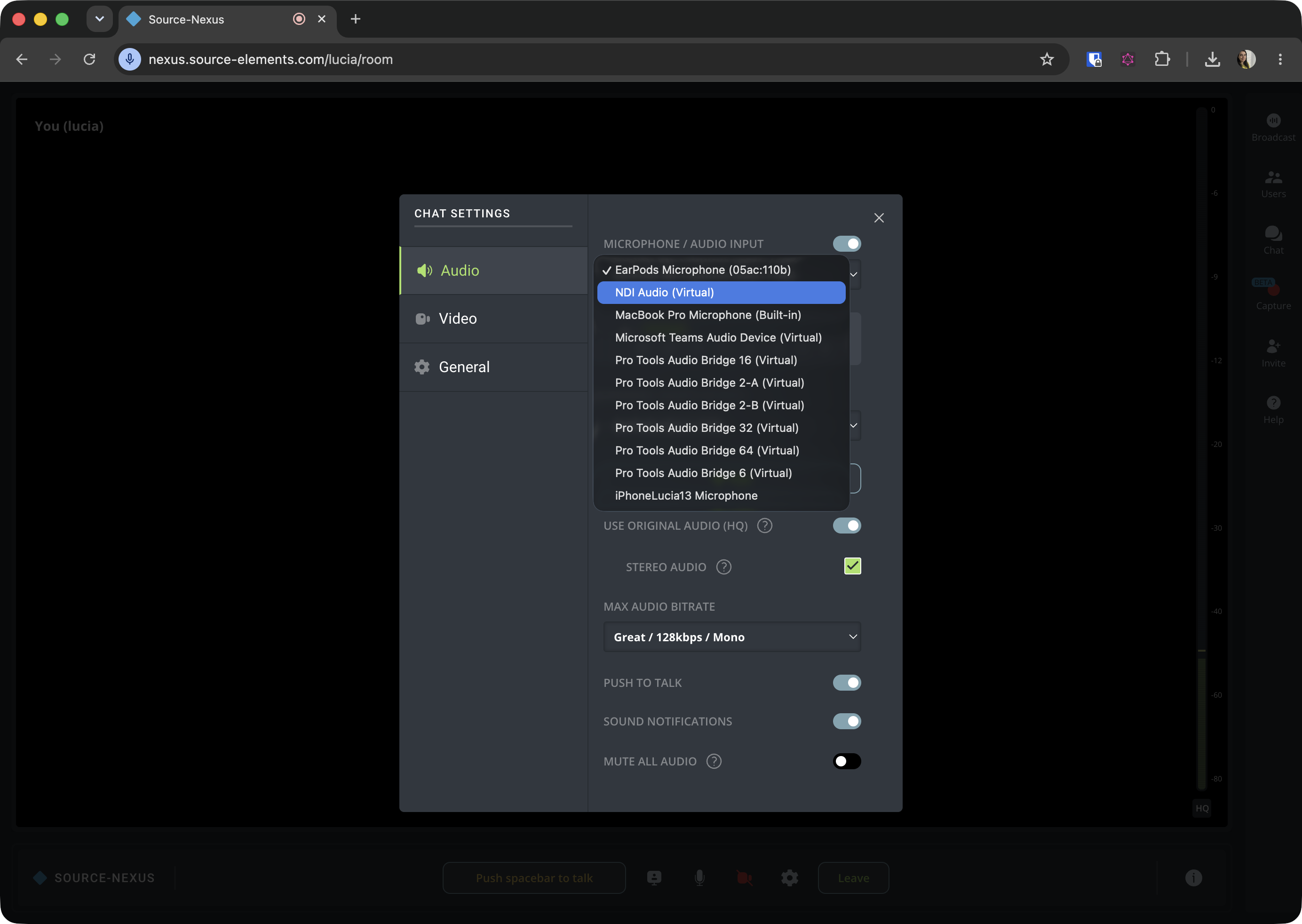Close the Chat Settings dialog
1302x924 pixels.
click(x=879, y=218)
